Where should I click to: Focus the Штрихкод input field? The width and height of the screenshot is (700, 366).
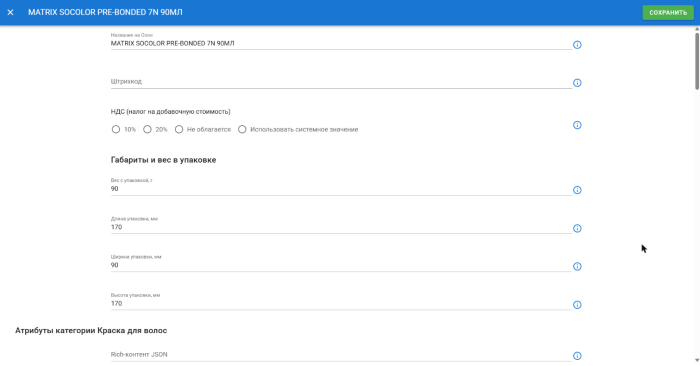pos(341,82)
